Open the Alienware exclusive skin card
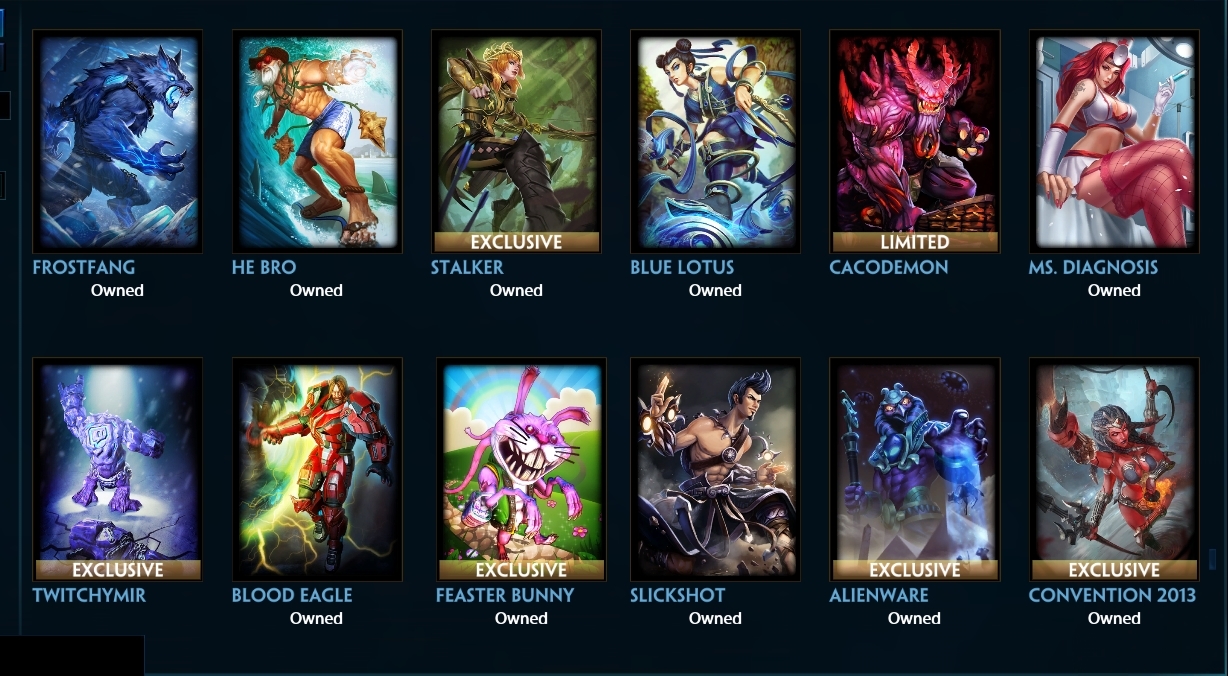1228x676 pixels. pyautogui.click(x=914, y=469)
